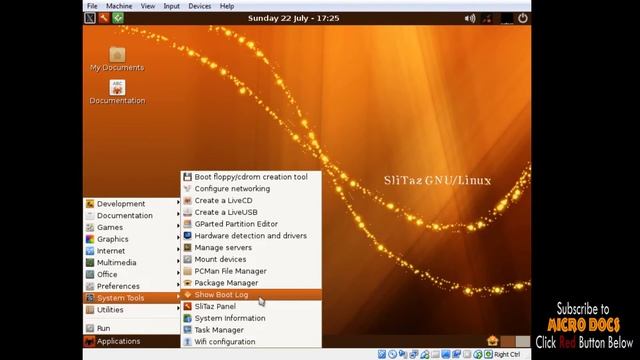Open the terminal icon in the top panel
This screenshot has width=640, height=360.
point(90,18)
